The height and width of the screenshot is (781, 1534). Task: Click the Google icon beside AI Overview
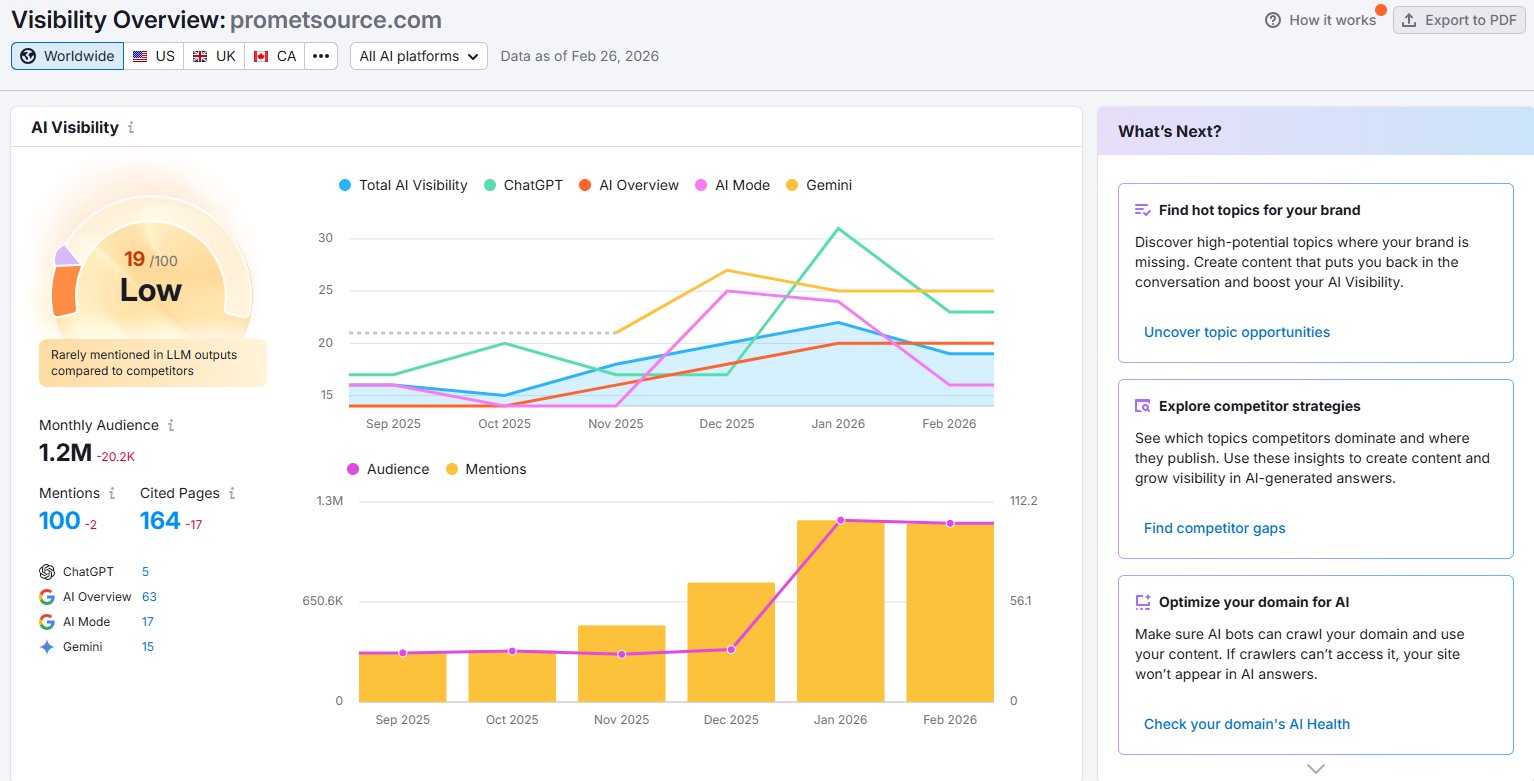coord(47,597)
